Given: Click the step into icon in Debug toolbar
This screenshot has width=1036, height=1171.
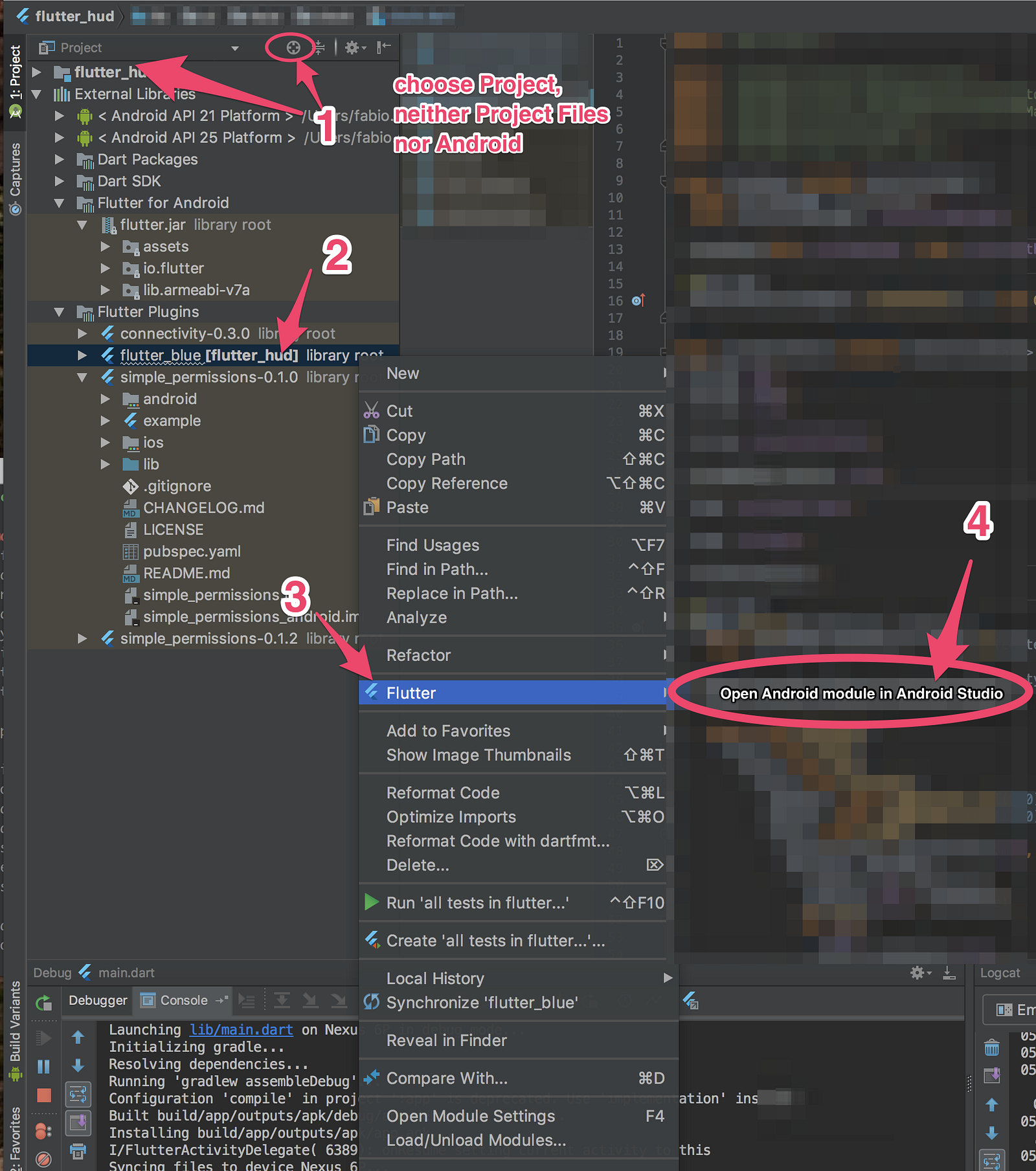Looking at the screenshot, I should point(310,1001).
